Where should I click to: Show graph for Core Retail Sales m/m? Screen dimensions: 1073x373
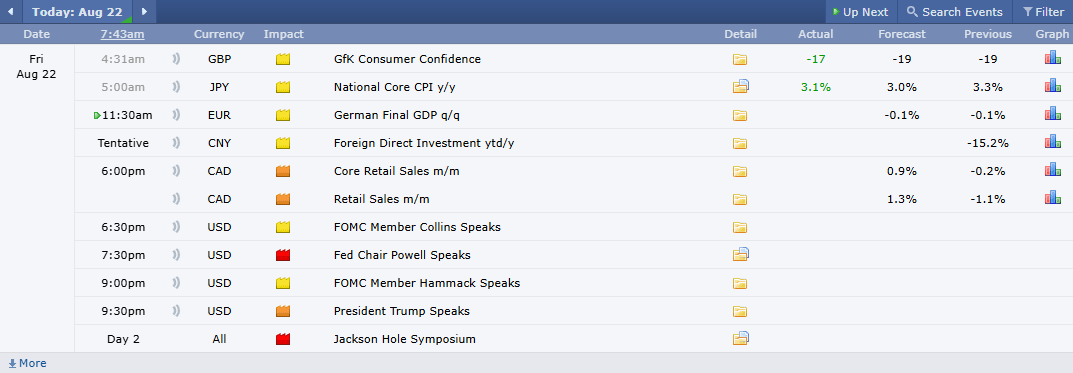tap(1052, 170)
